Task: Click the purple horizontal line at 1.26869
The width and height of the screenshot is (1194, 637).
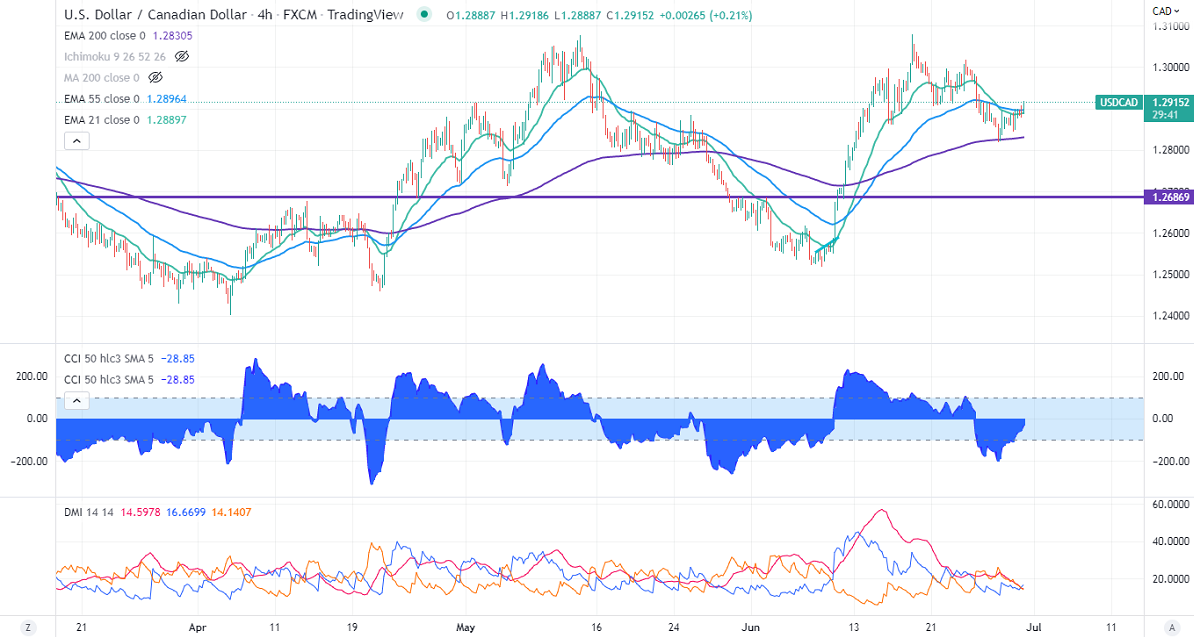Action: (599, 197)
